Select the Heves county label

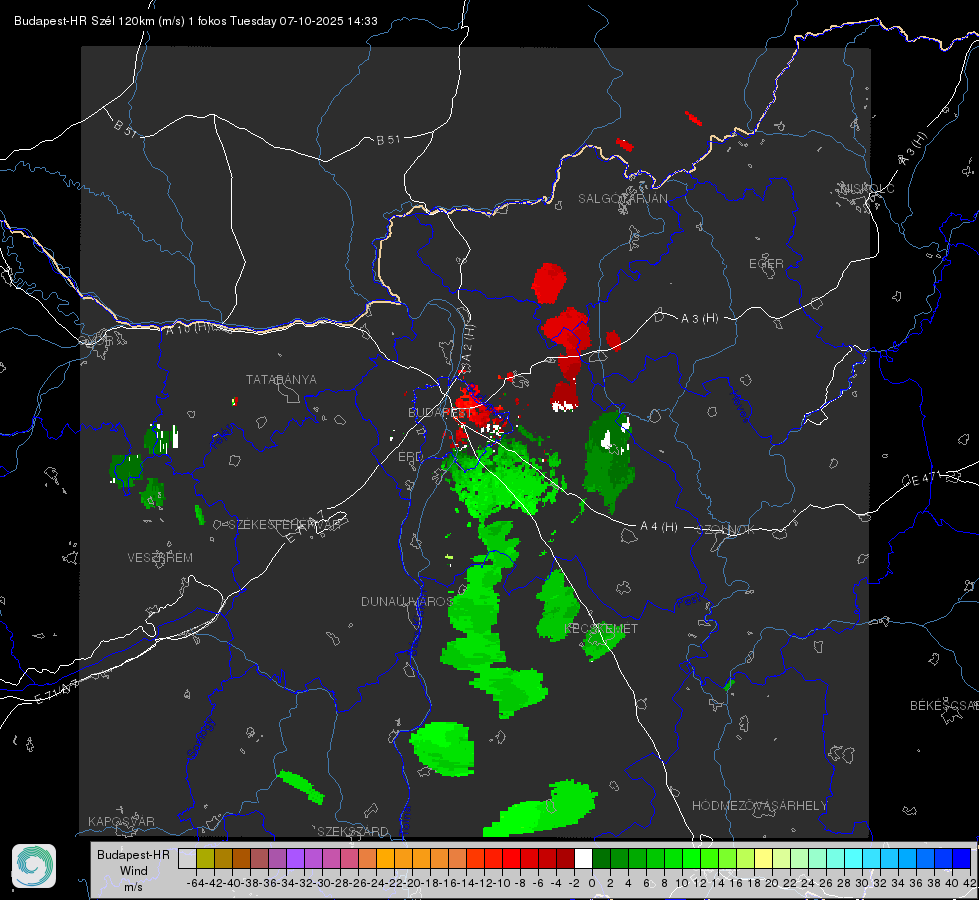point(739,407)
